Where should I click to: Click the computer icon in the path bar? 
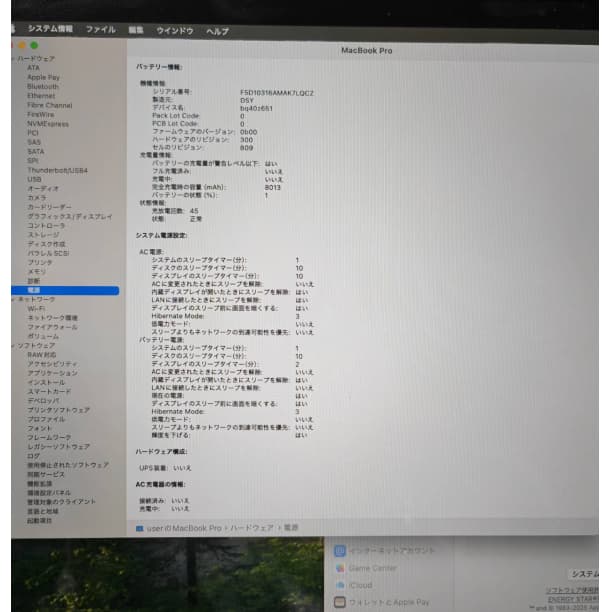tap(139, 528)
